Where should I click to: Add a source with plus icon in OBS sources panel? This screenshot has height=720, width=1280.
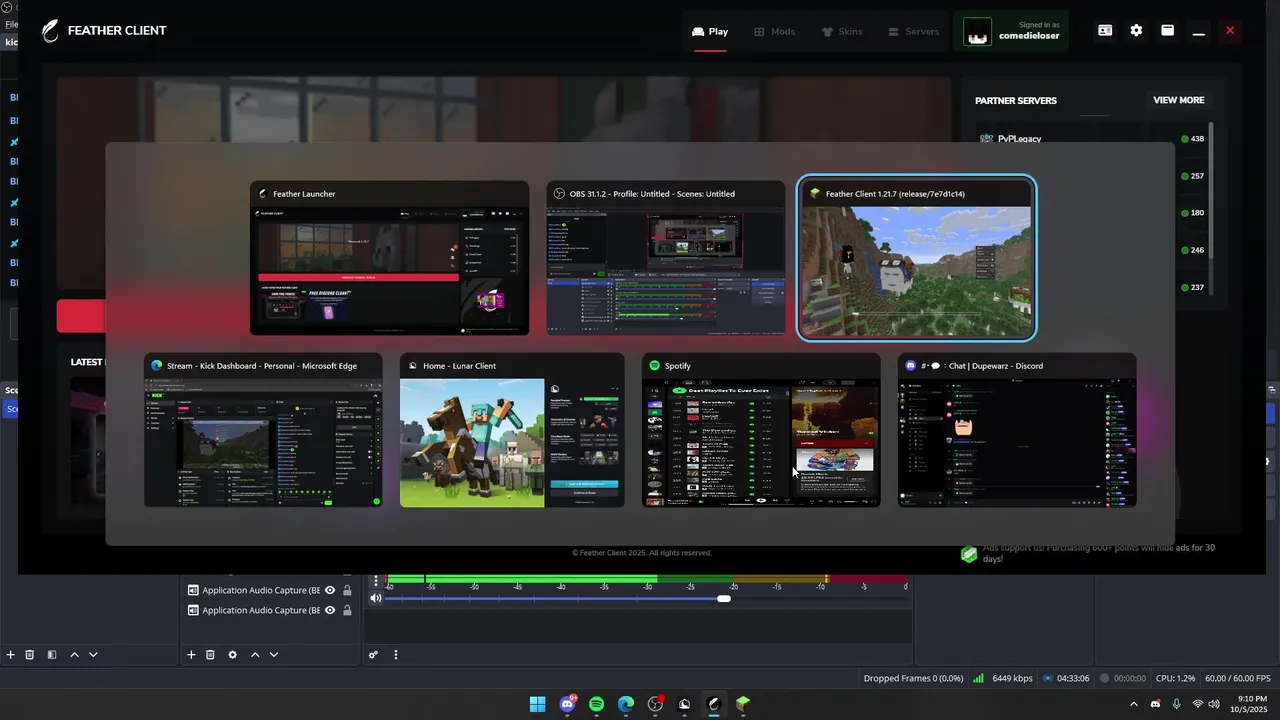(191, 655)
